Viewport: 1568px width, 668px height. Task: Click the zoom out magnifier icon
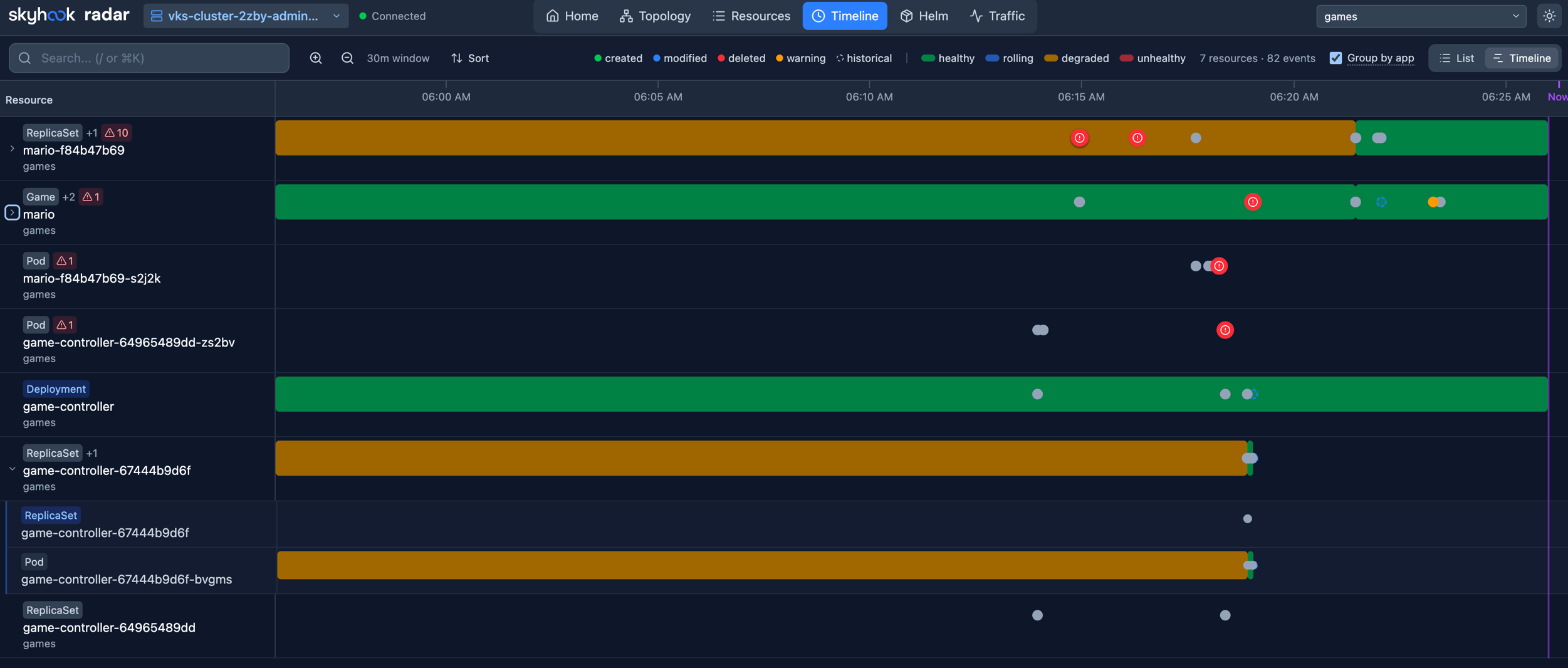pos(347,58)
